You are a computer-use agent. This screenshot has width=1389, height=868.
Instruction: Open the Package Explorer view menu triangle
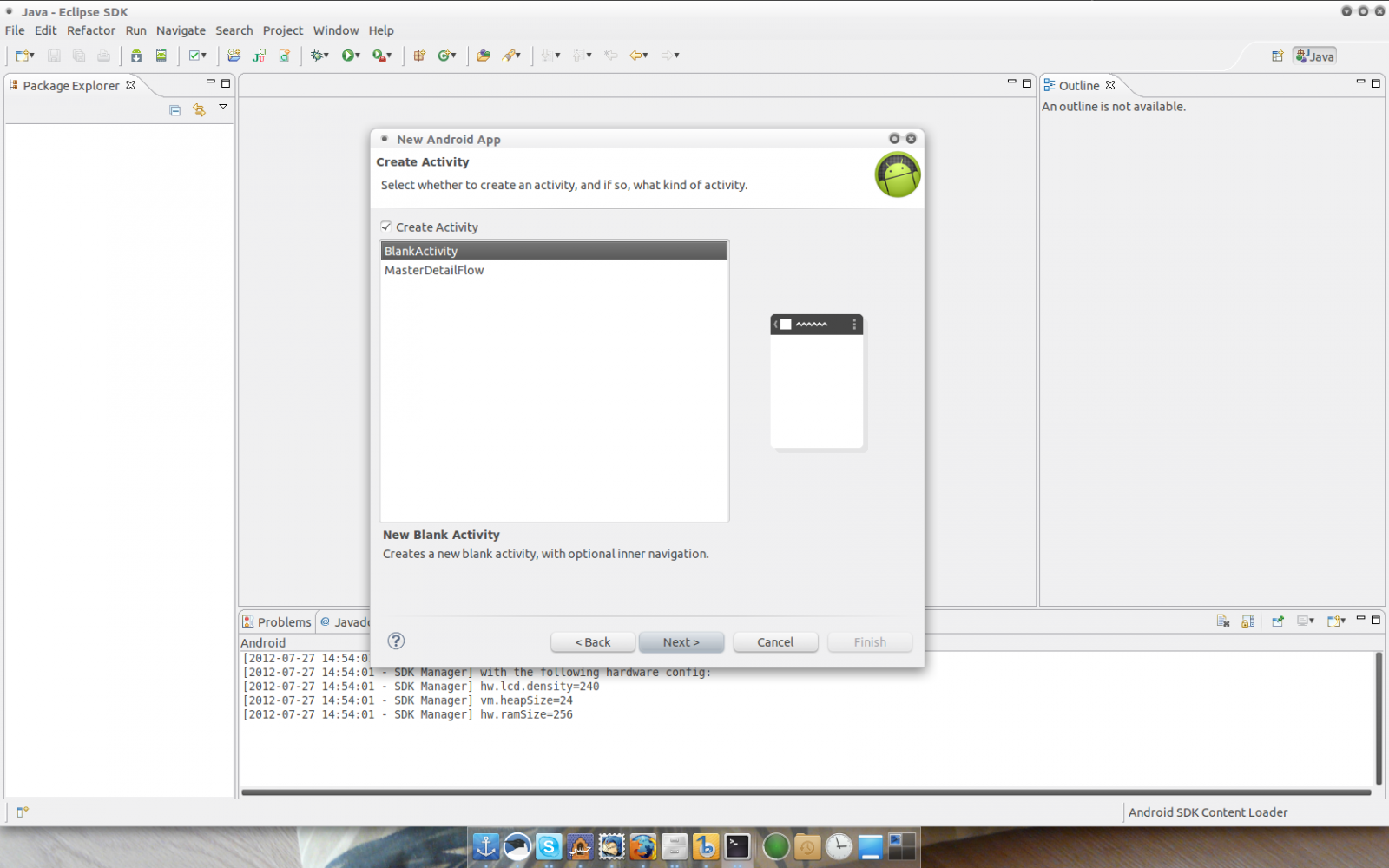pos(223,107)
